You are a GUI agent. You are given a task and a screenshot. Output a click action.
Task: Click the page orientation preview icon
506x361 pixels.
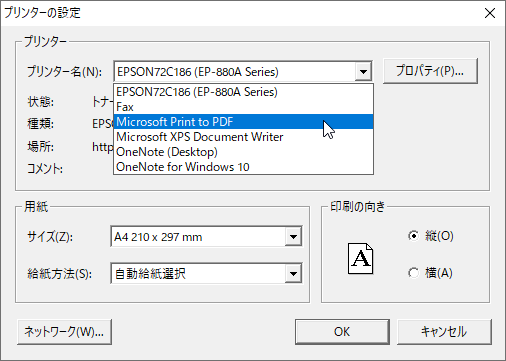[360, 258]
